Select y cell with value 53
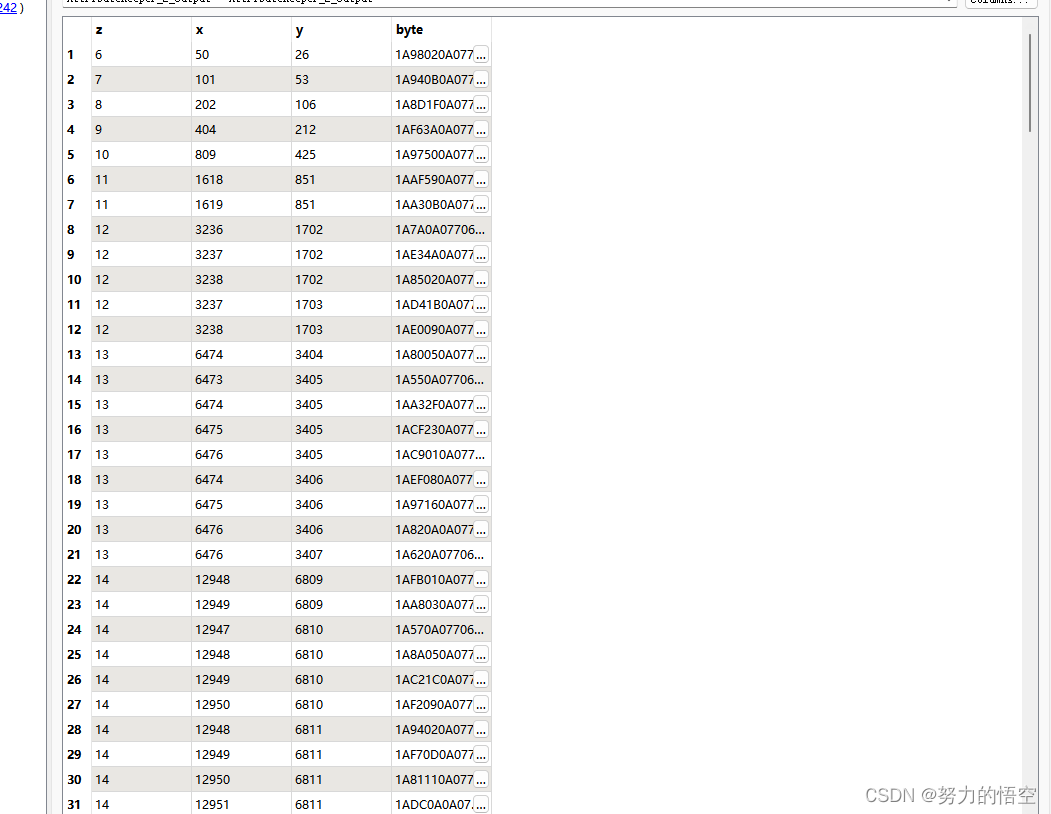 tap(341, 79)
